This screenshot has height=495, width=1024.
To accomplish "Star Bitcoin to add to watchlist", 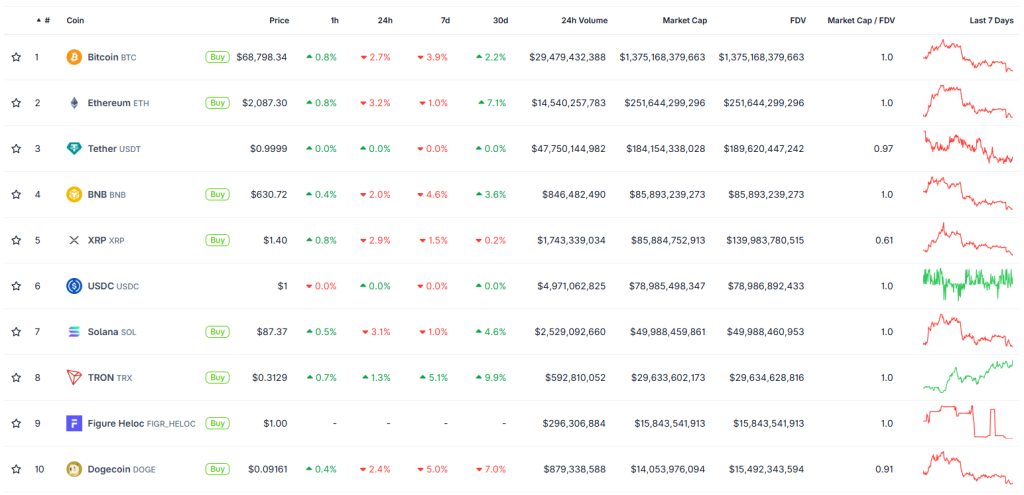I will [16, 57].
